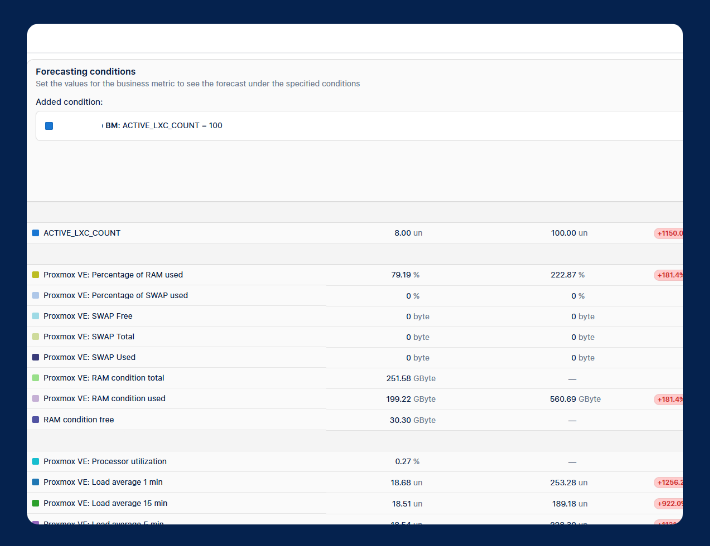The image size is (710, 546).
Task: Click the SWAP Used color swatch
Action: point(35,357)
